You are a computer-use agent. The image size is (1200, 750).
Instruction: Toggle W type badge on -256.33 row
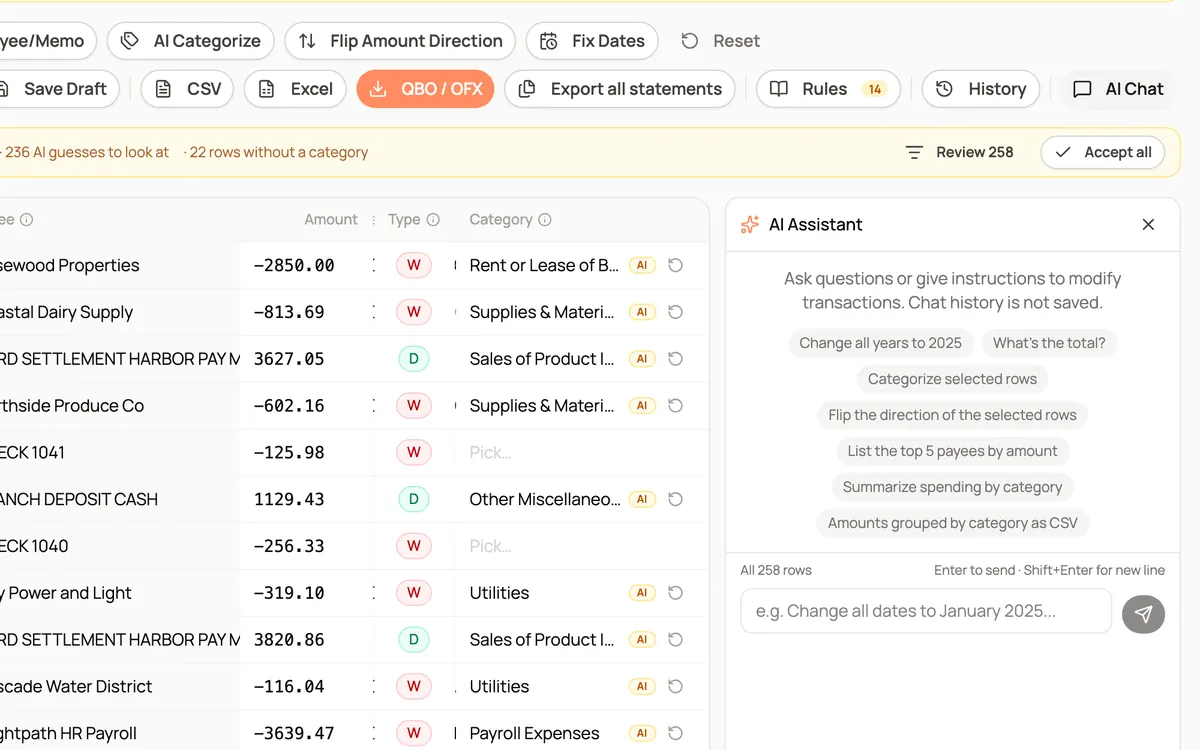tap(413, 546)
